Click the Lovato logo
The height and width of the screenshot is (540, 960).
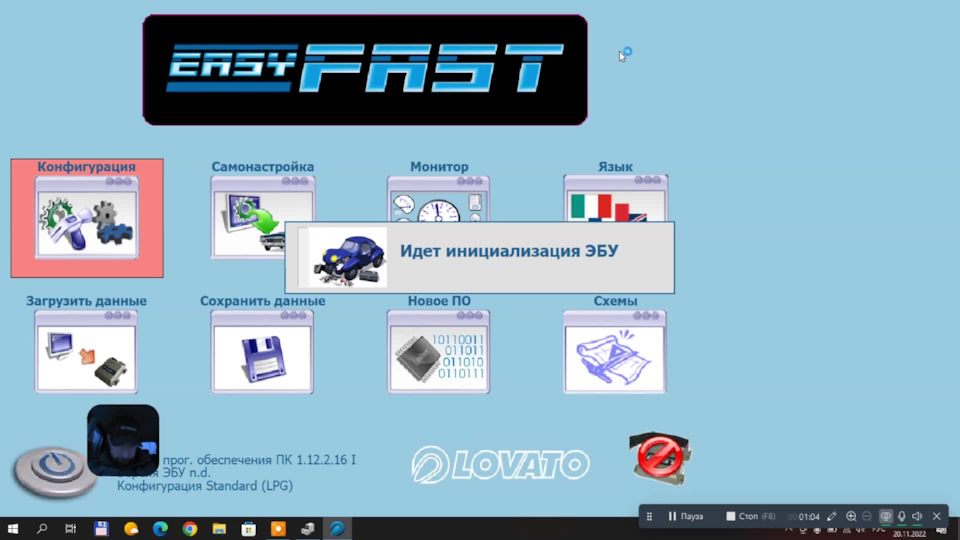click(x=500, y=464)
